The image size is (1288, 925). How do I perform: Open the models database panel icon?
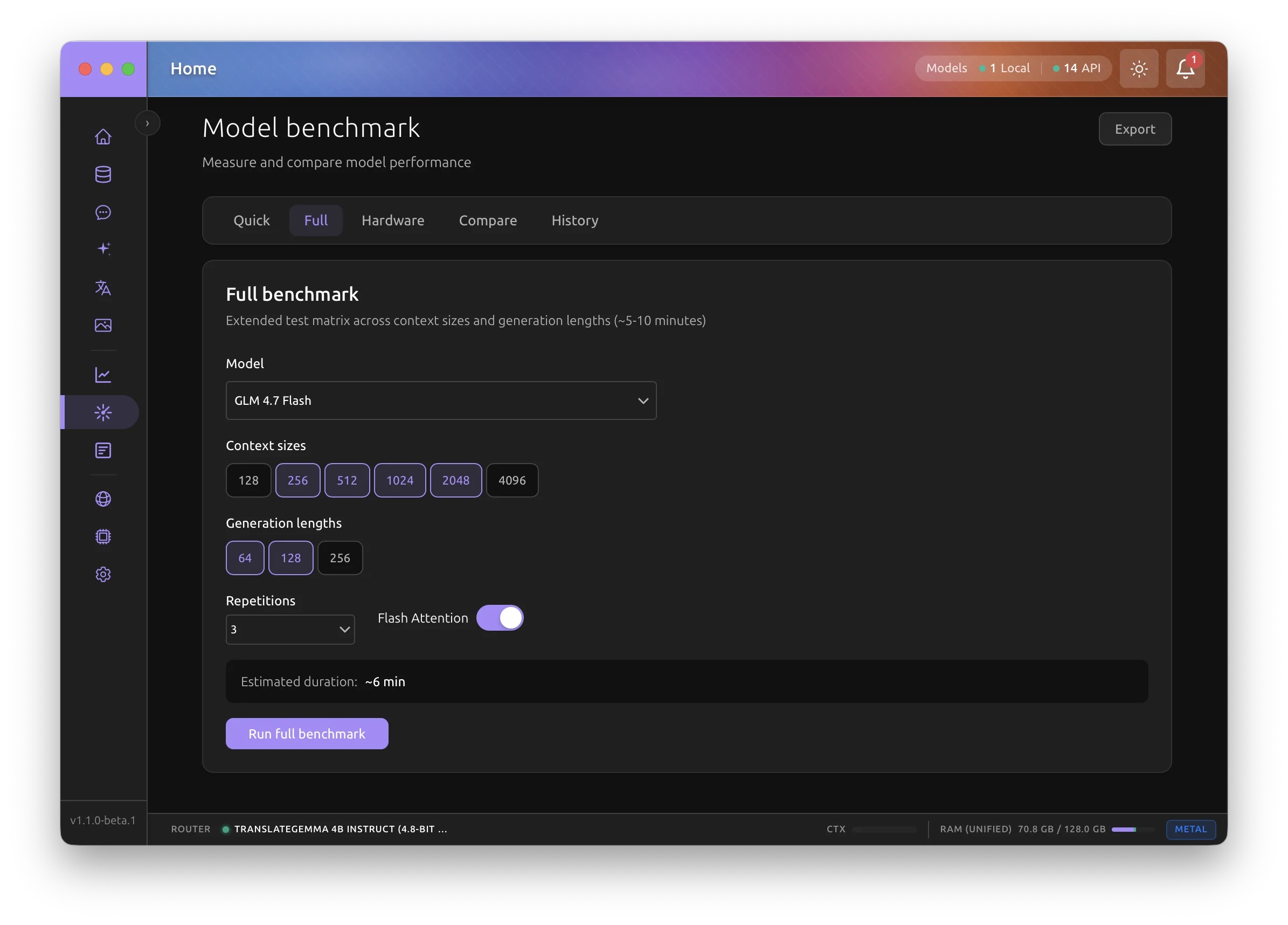(103, 175)
